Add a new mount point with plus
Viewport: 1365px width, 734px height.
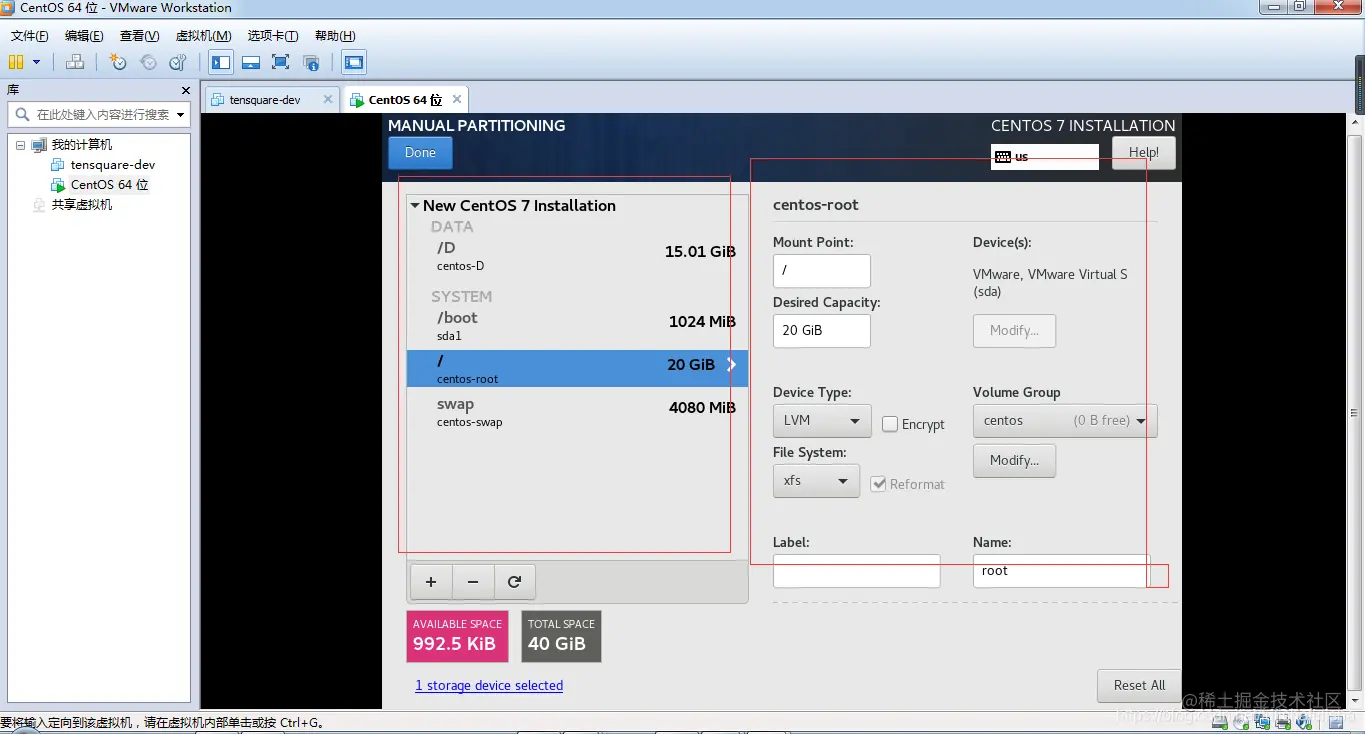pyautogui.click(x=431, y=582)
